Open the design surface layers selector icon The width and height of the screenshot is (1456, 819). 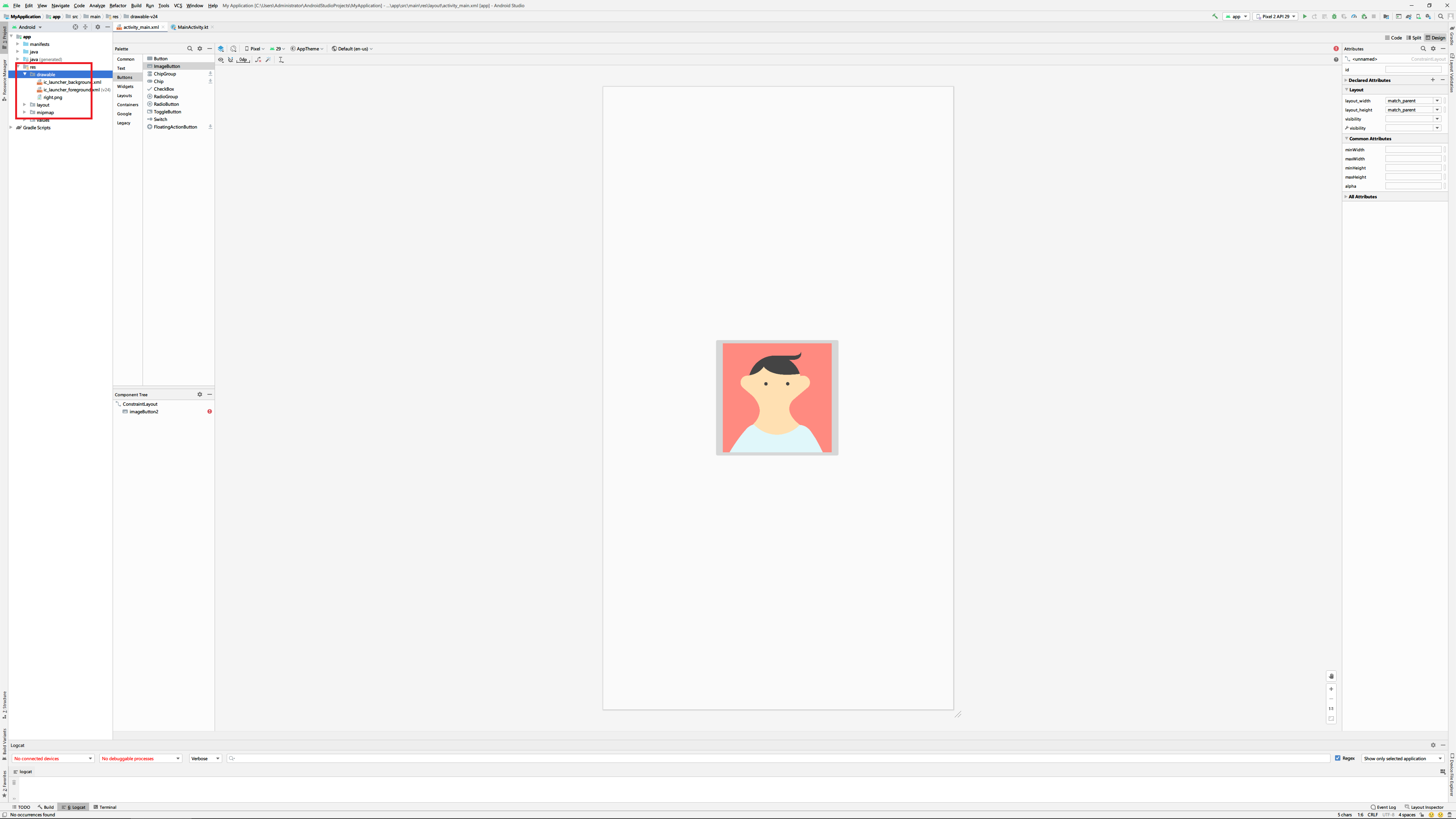[x=221, y=49]
